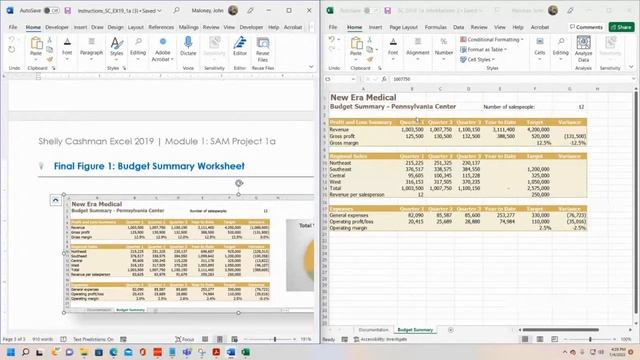Open Format as Table dropdown
Viewport: 640px width, 360px height.
point(484,49)
